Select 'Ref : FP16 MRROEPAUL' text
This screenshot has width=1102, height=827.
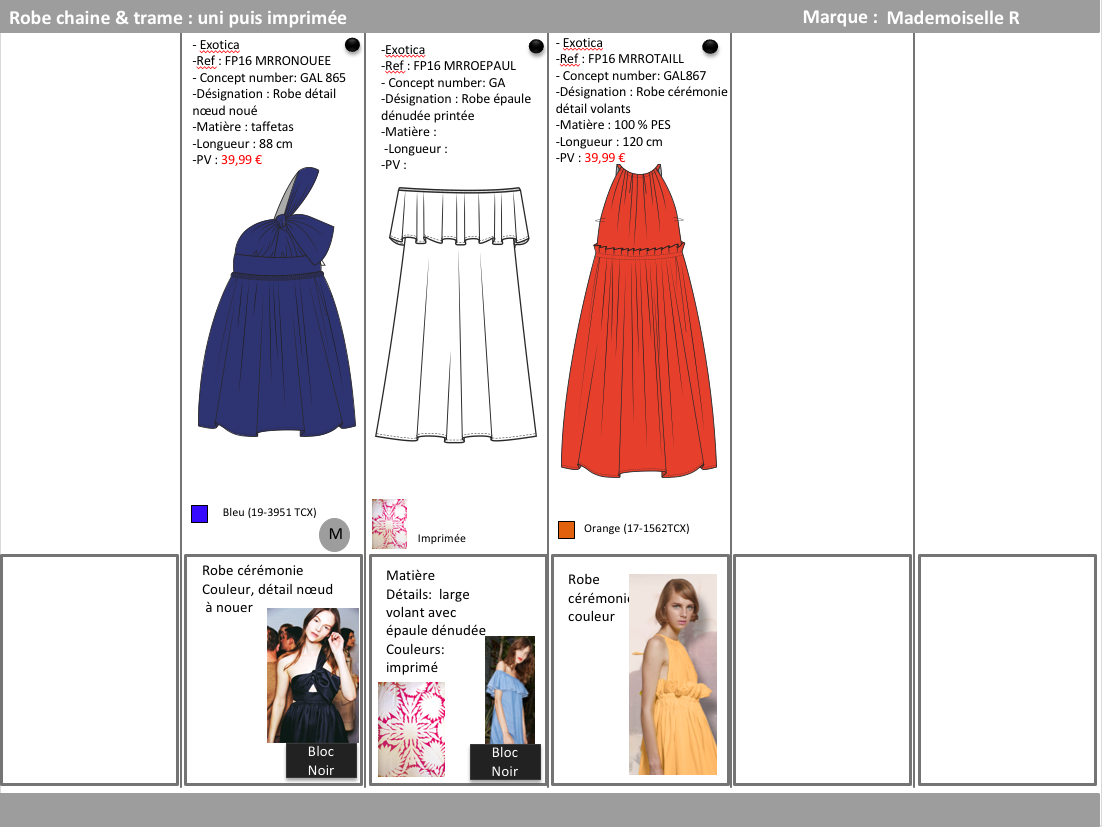pos(448,66)
